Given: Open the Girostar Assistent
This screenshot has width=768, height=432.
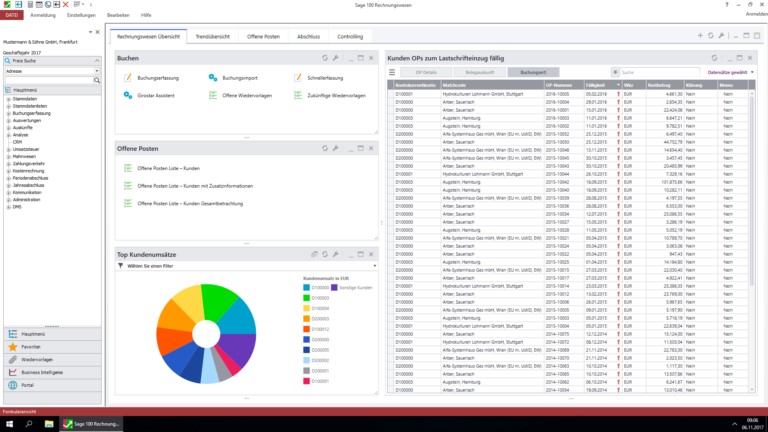Looking at the screenshot, I should [x=128, y=95].
